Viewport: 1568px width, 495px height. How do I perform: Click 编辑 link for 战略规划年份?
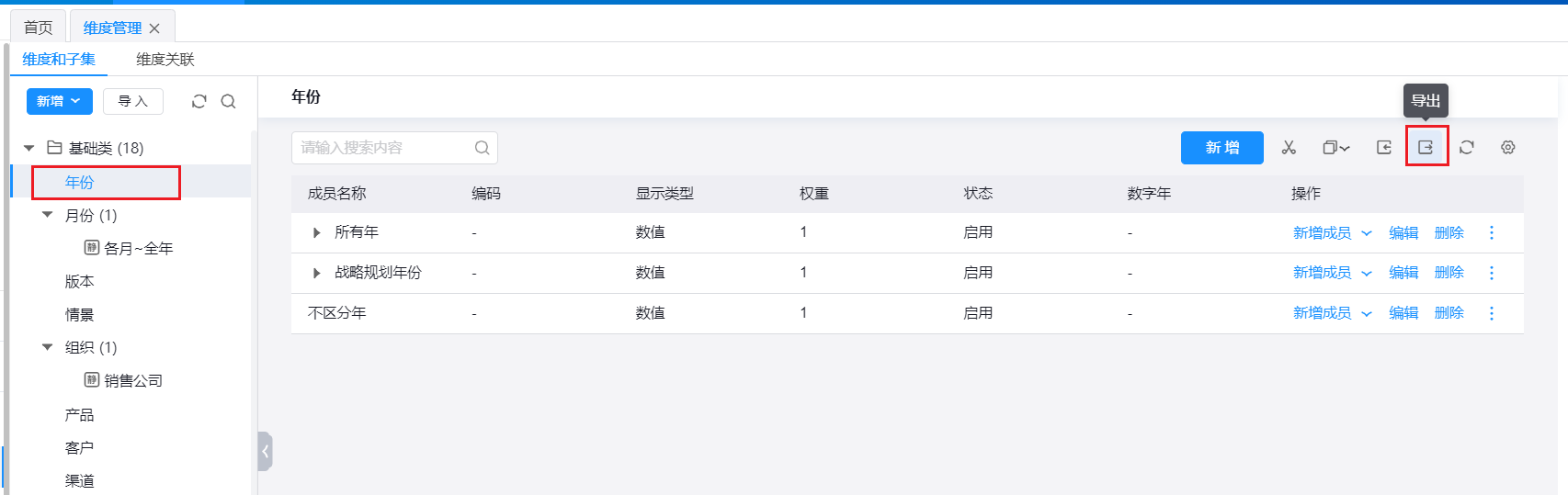pyautogui.click(x=1403, y=273)
